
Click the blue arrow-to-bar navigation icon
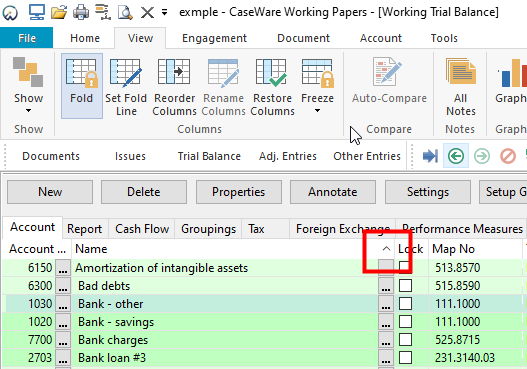(x=430, y=156)
